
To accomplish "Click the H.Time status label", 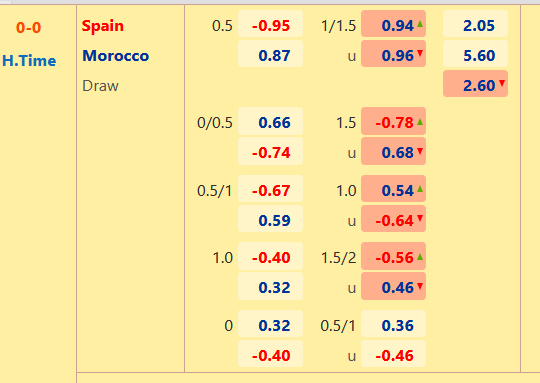I will (29, 61).
